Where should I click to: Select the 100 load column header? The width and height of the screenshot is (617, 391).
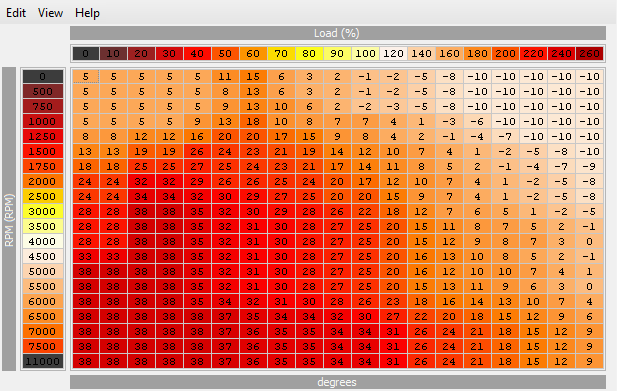(365, 53)
